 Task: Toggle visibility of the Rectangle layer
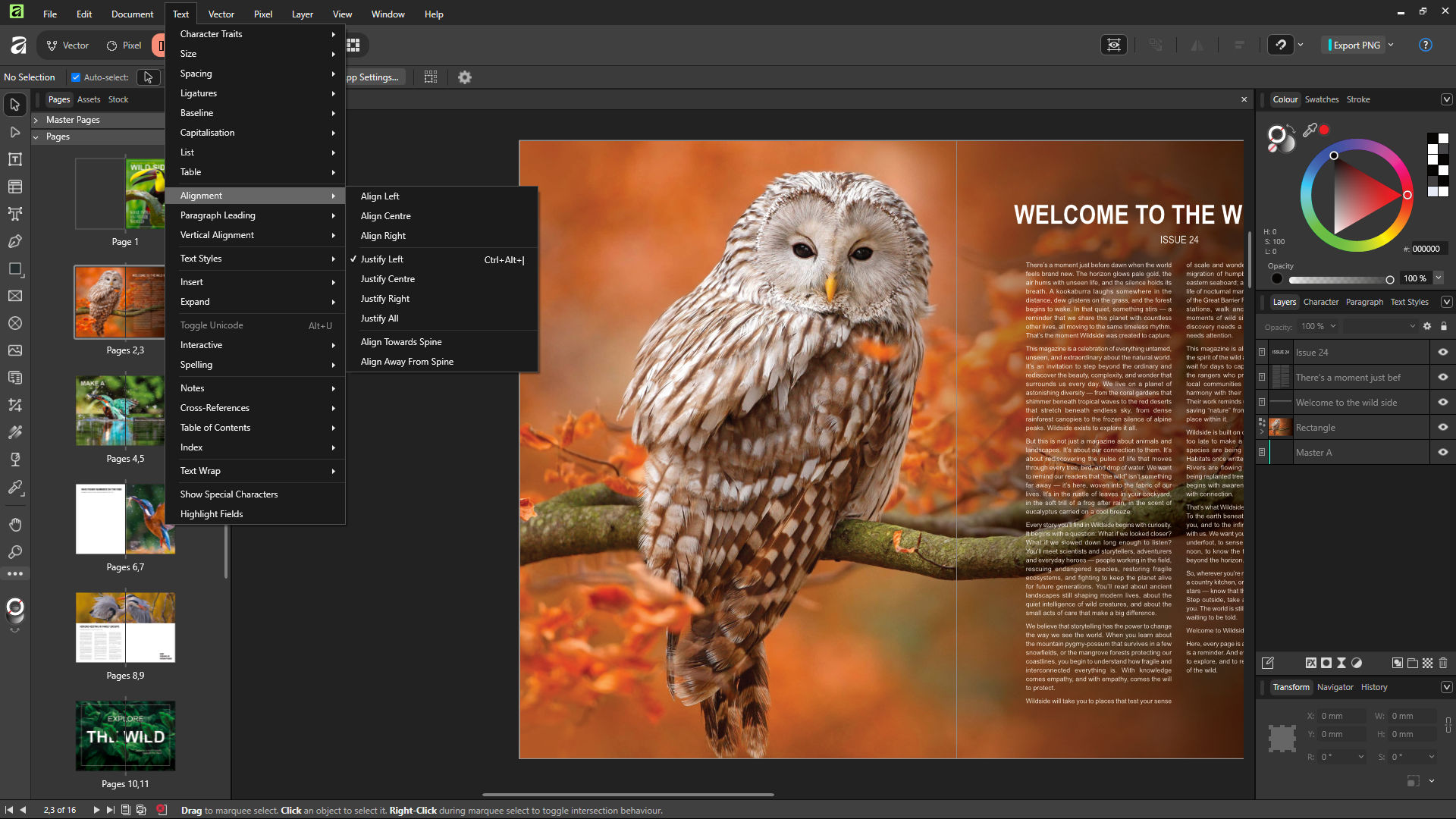[x=1443, y=427]
